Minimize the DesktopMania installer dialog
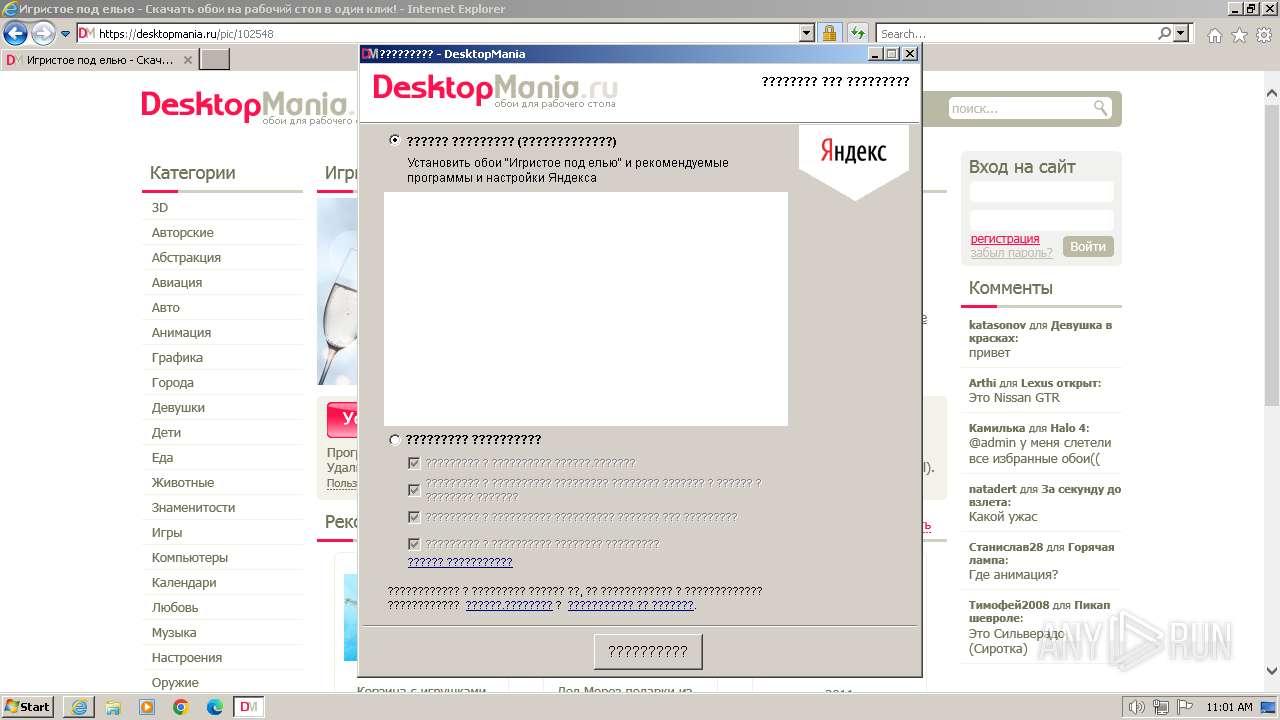 click(x=876, y=54)
